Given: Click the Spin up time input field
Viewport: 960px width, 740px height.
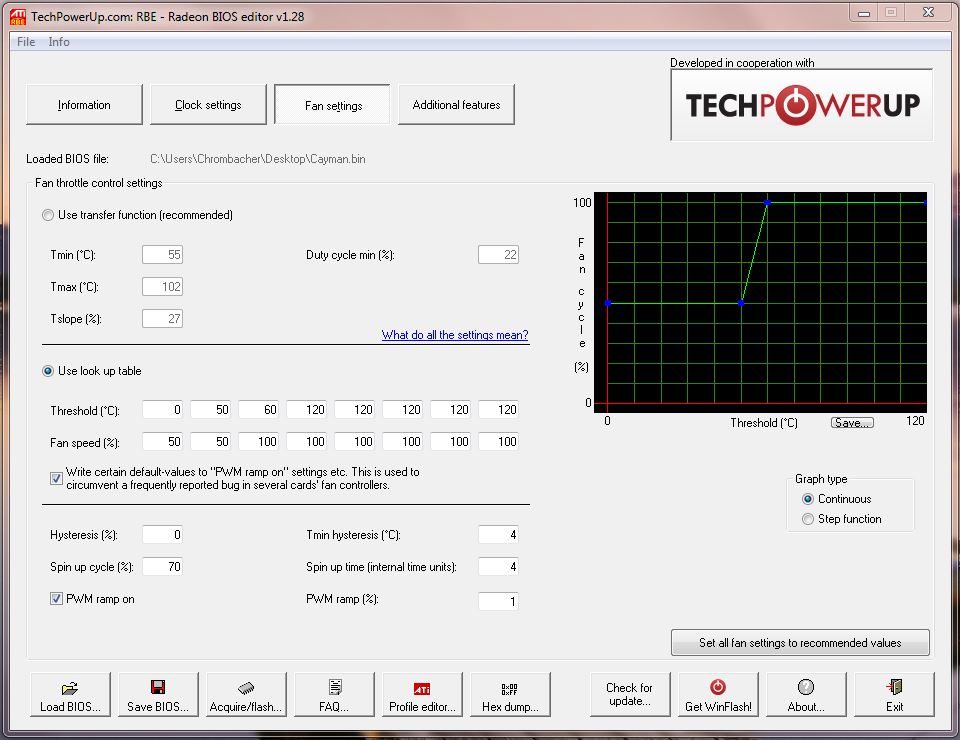Looking at the screenshot, I should point(498,567).
